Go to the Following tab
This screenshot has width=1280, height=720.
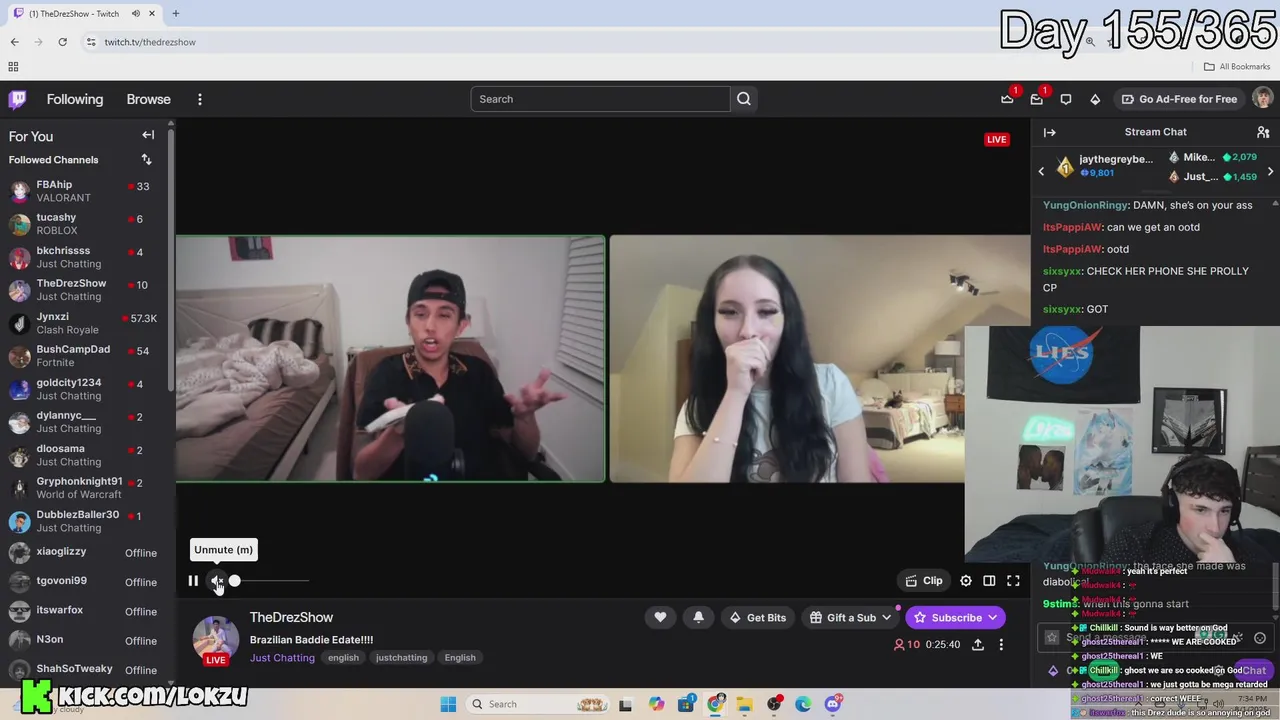(75, 99)
